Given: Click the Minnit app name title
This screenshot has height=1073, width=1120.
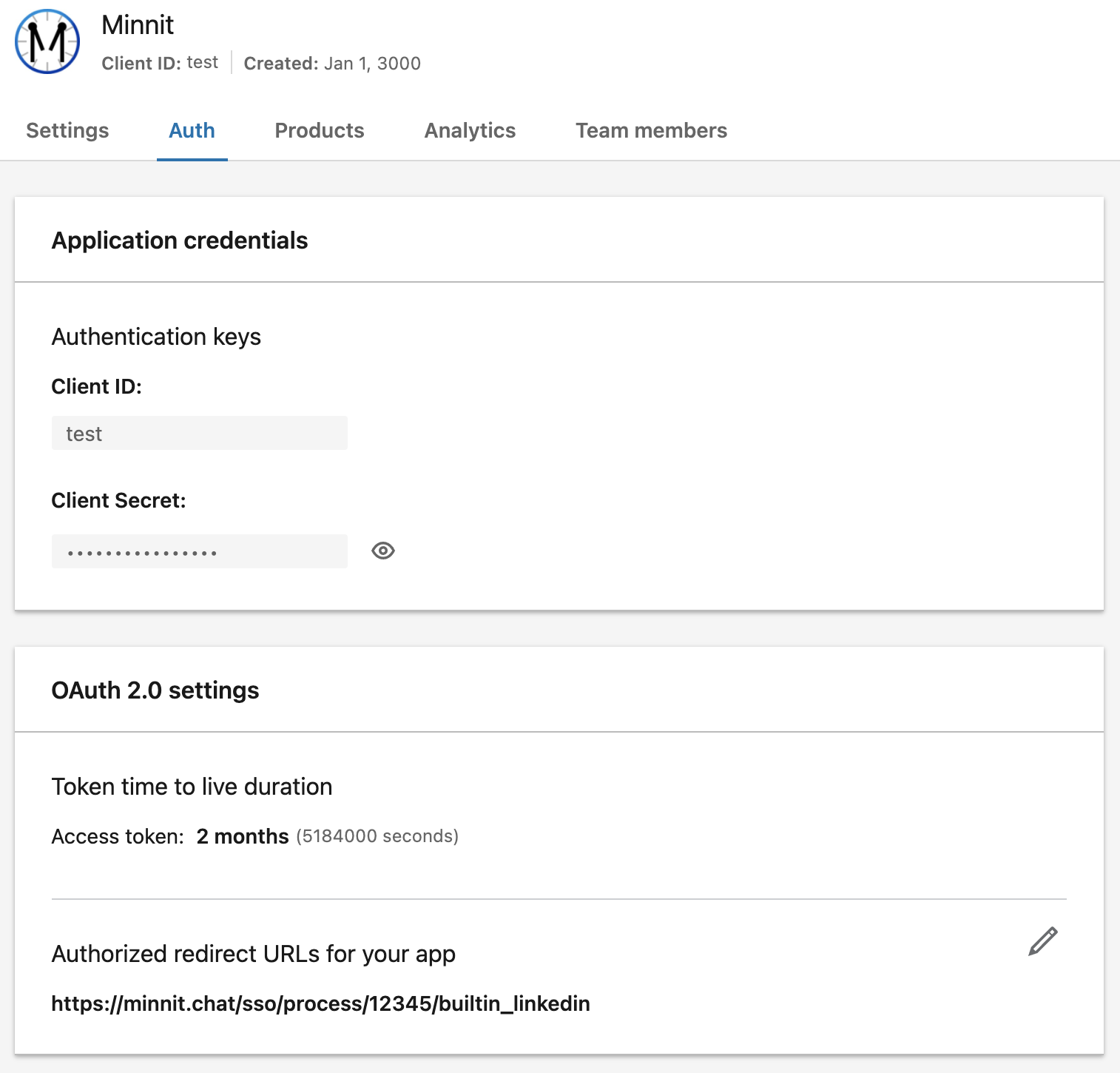Looking at the screenshot, I should (138, 24).
